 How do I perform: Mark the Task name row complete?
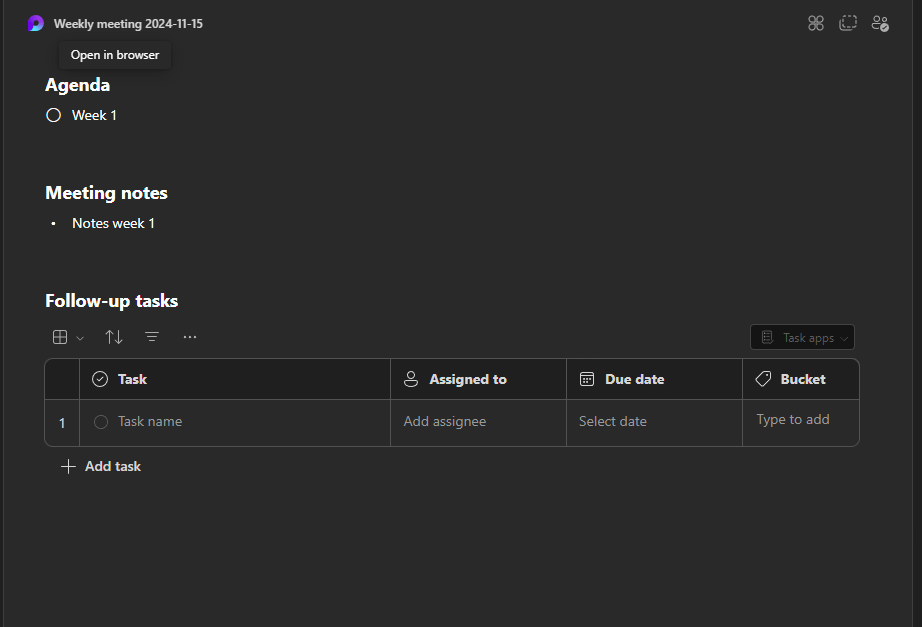click(x=101, y=422)
